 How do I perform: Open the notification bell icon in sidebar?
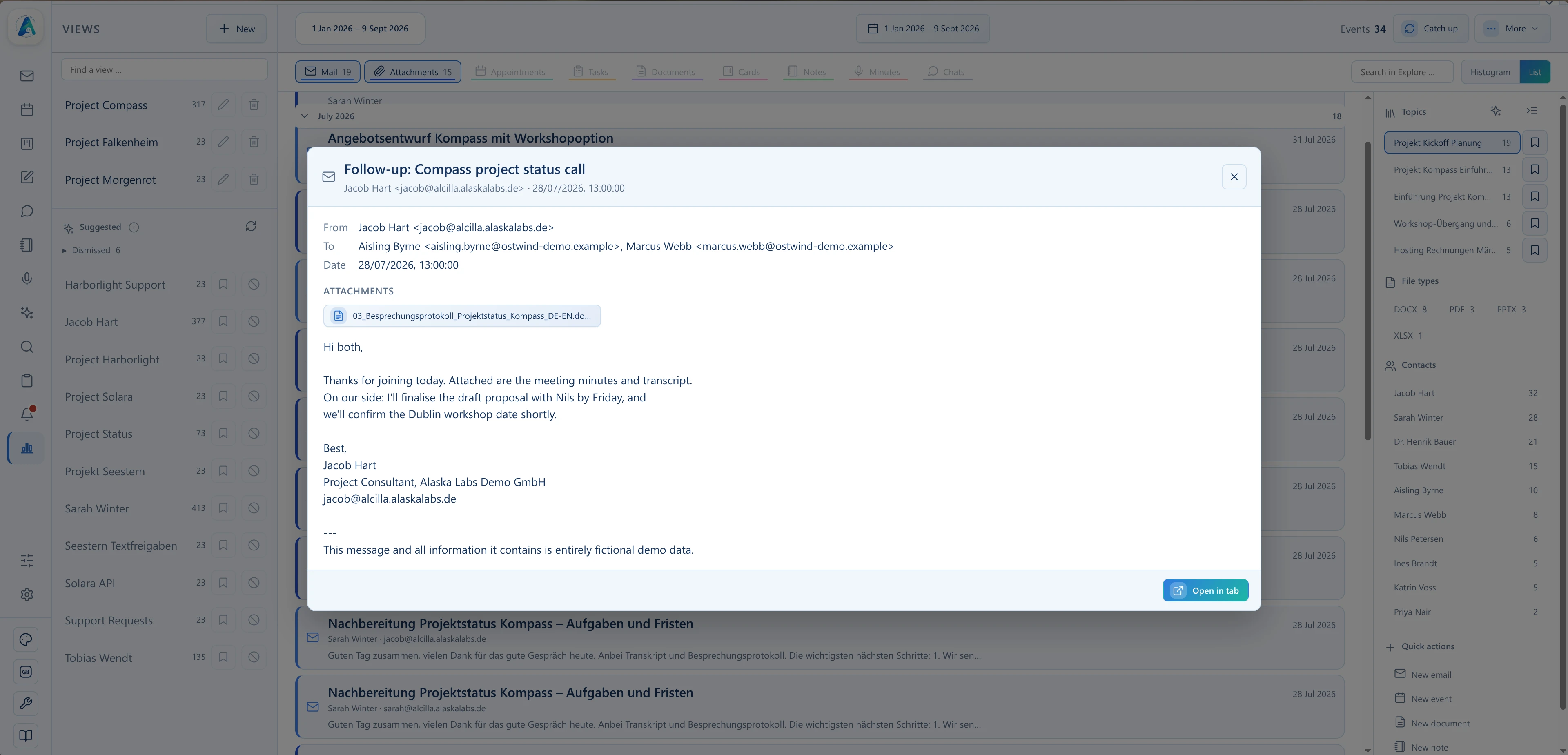[27, 414]
